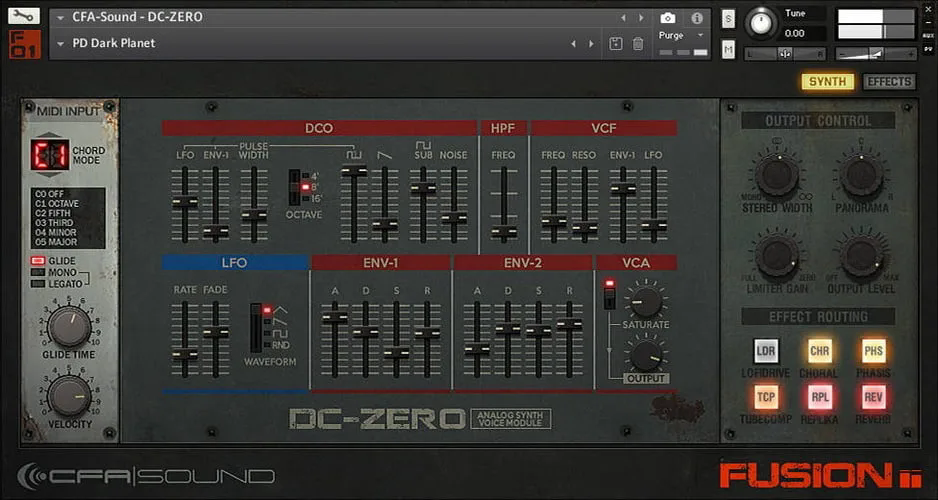Enable the LEGATO switch
The width and height of the screenshot is (938, 500).
pos(38,284)
